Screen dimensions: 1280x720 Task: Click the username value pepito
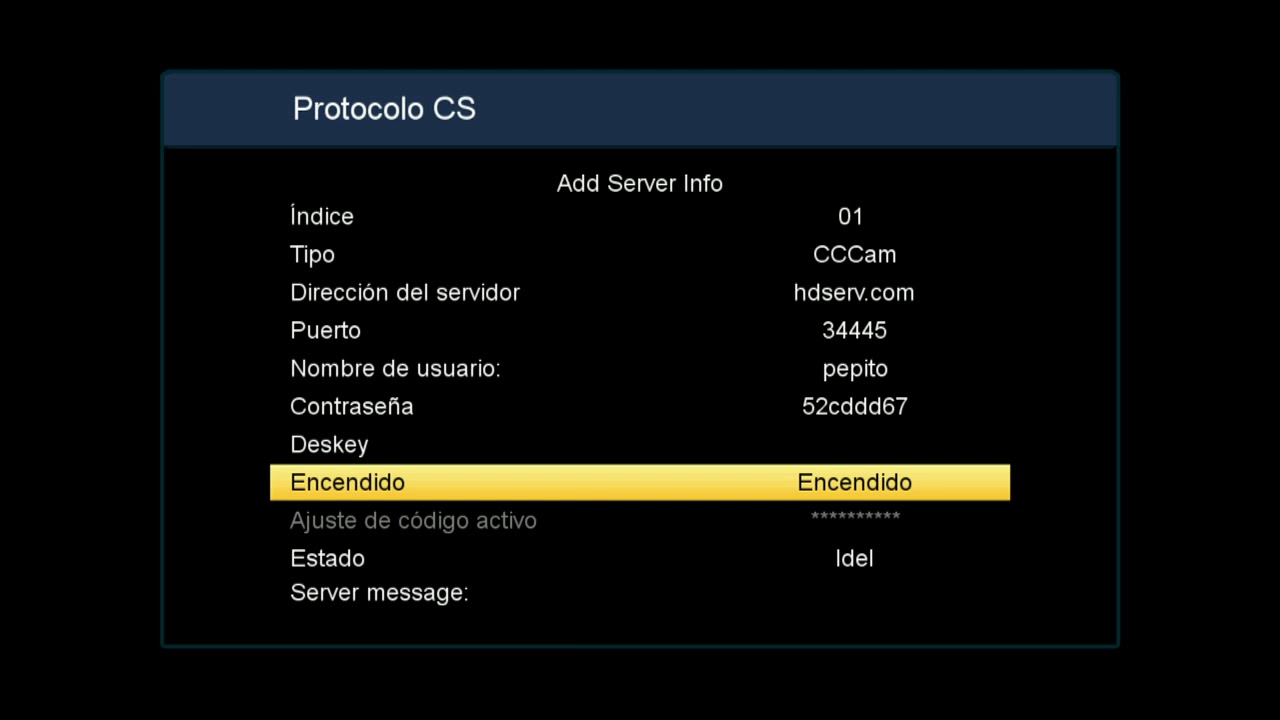coord(854,369)
